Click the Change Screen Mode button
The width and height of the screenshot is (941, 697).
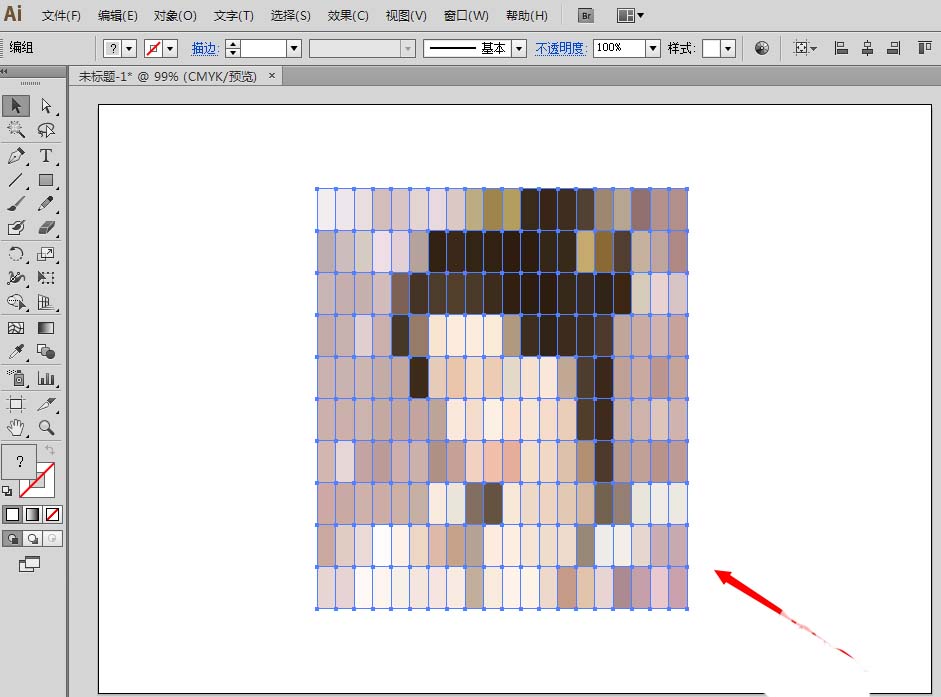[x=29, y=564]
